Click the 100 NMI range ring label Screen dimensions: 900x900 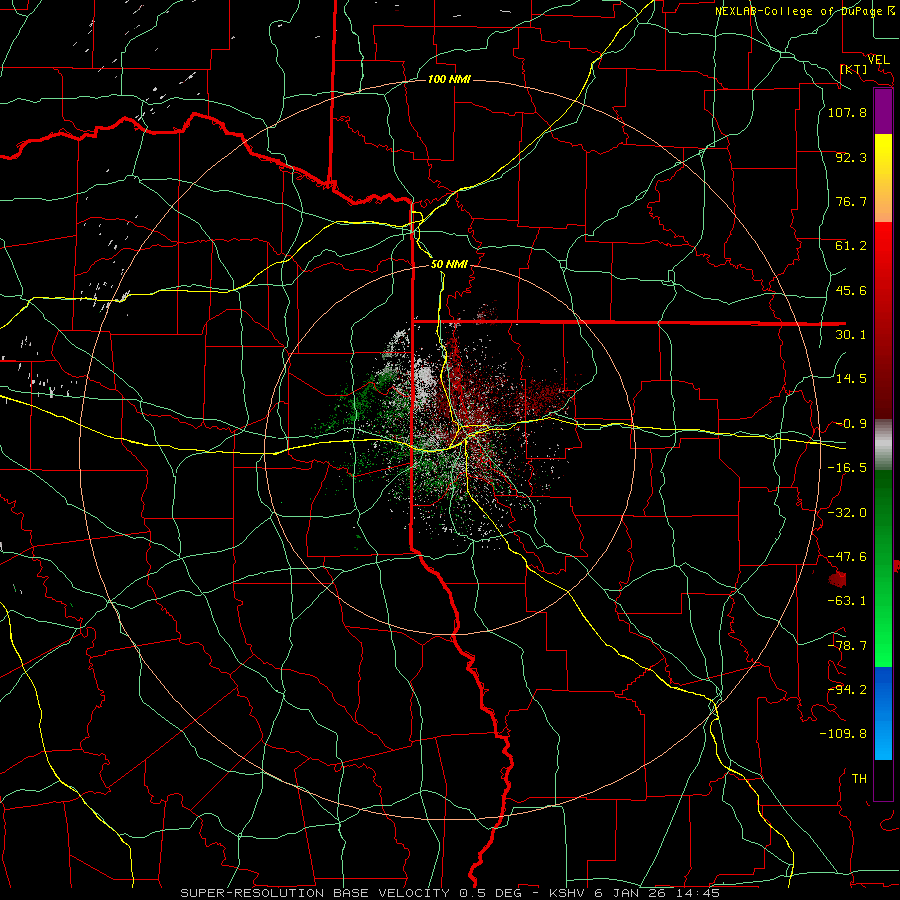449,79
